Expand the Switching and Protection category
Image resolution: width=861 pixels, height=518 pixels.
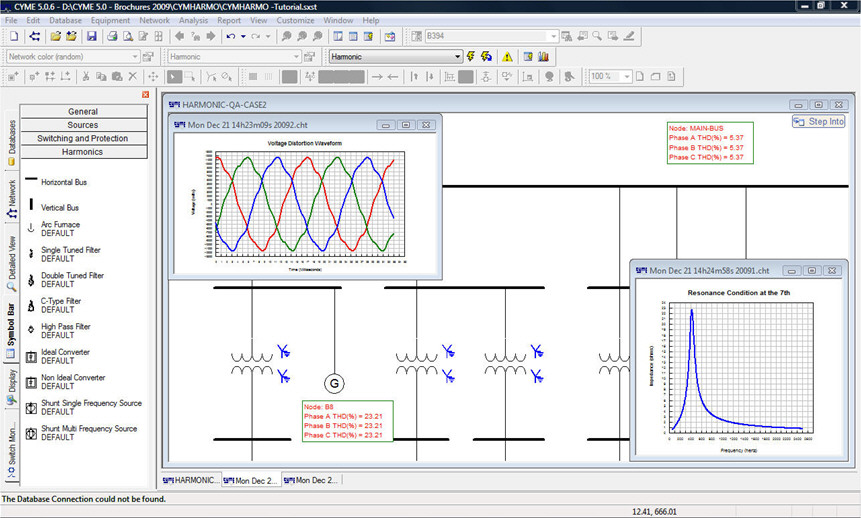pos(82,138)
